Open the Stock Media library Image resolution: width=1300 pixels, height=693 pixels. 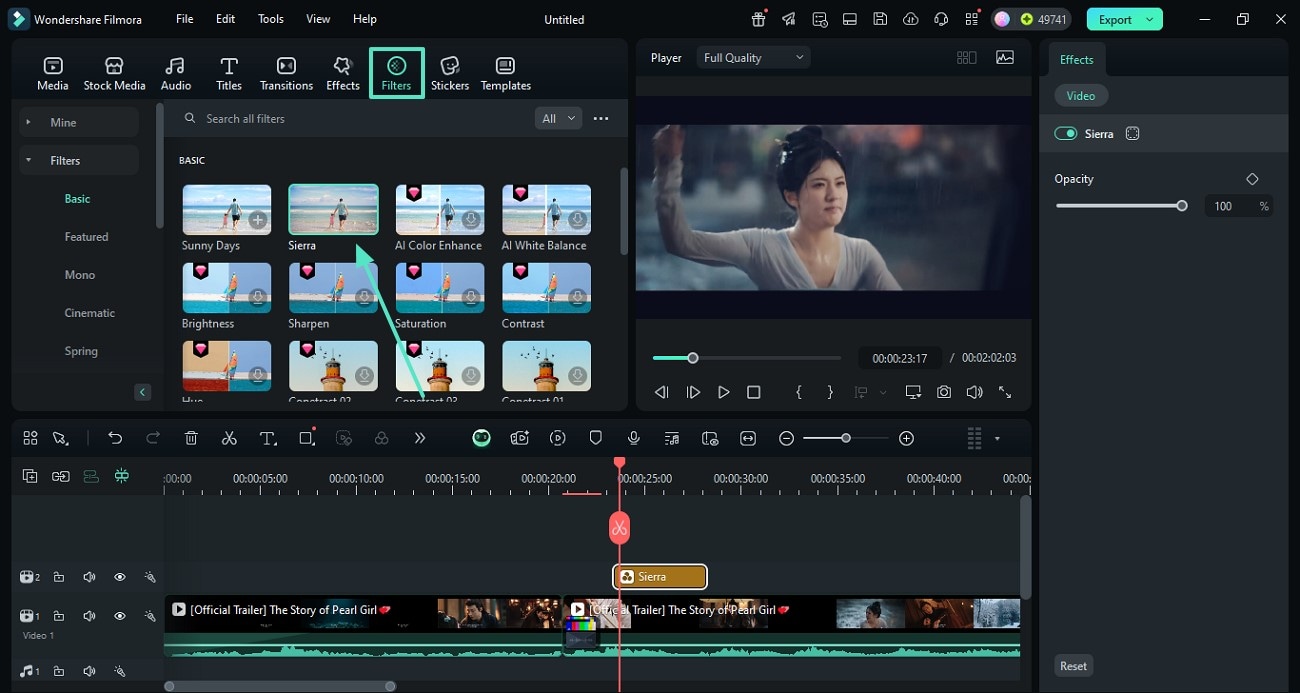point(114,74)
